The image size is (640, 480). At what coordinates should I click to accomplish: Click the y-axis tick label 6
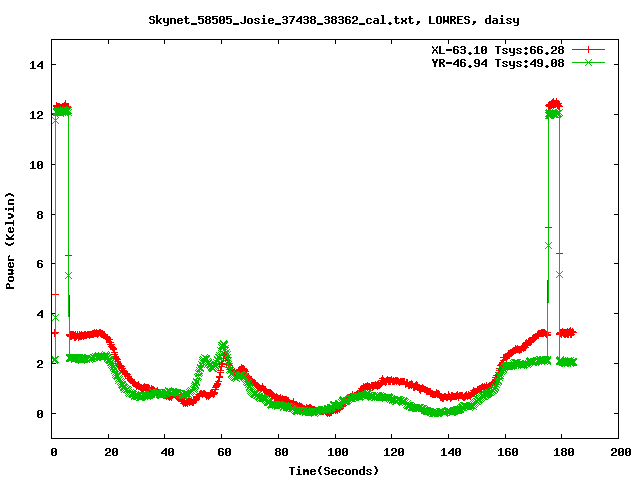40,264
